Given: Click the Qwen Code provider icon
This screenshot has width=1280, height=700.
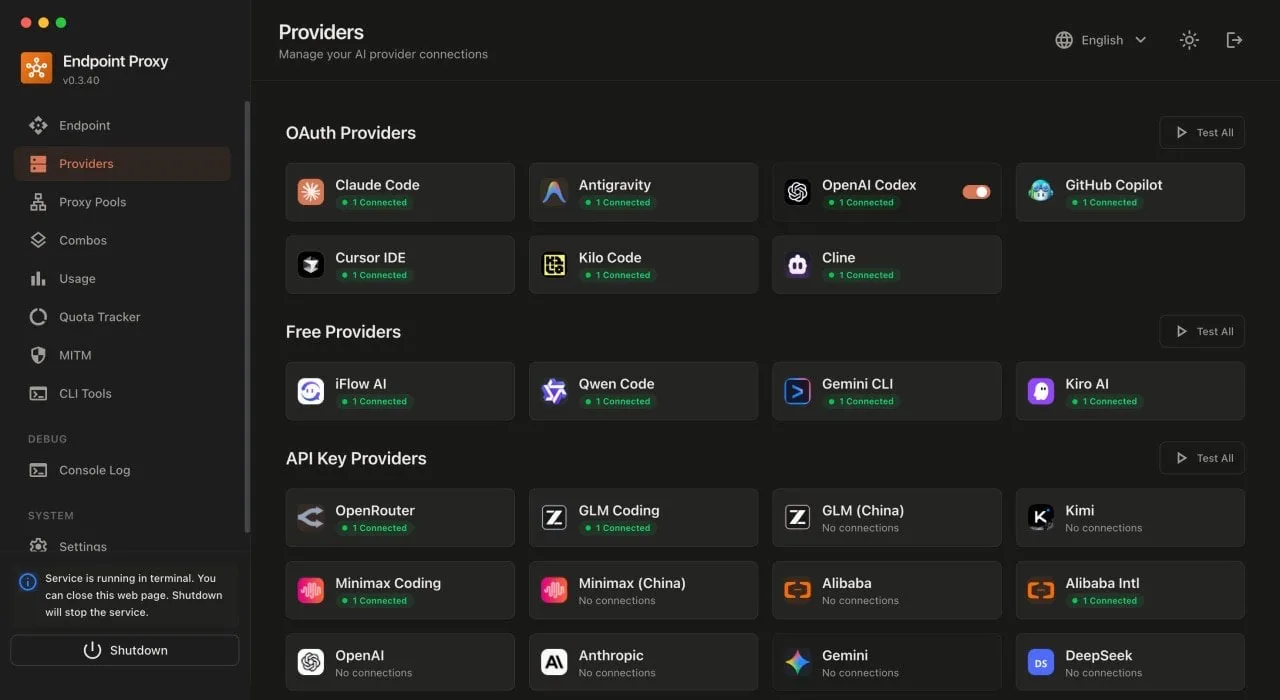Looking at the screenshot, I should point(554,391).
